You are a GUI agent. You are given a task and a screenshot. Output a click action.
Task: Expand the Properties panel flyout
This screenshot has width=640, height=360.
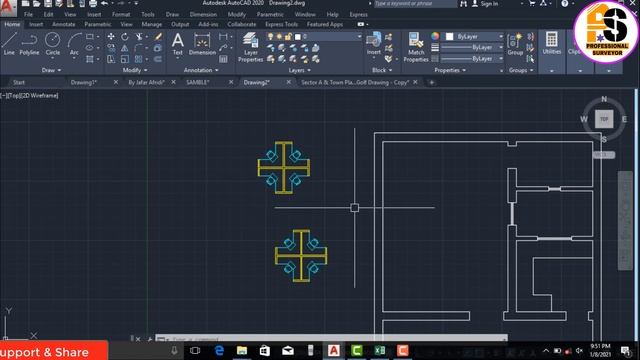click(x=450, y=70)
